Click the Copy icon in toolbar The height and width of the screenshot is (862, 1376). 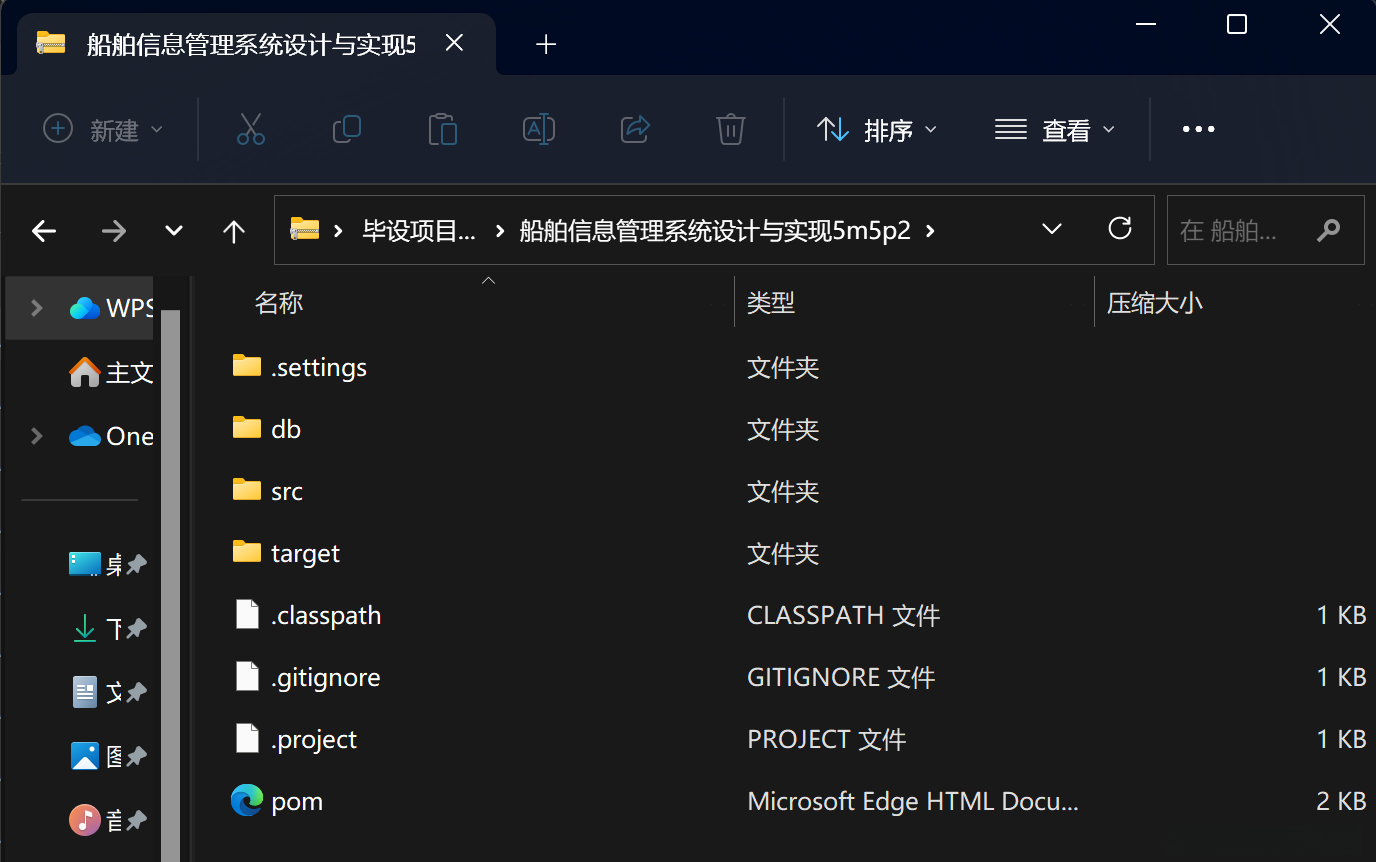pyautogui.click(x=346, y=129)
